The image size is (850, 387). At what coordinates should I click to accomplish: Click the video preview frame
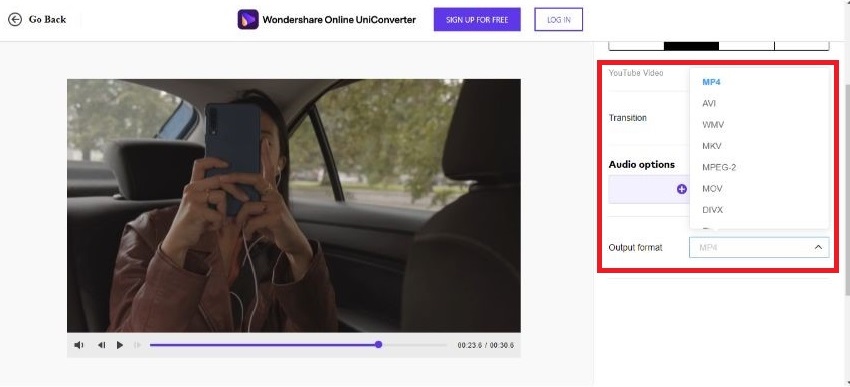(x=293, y=205)
